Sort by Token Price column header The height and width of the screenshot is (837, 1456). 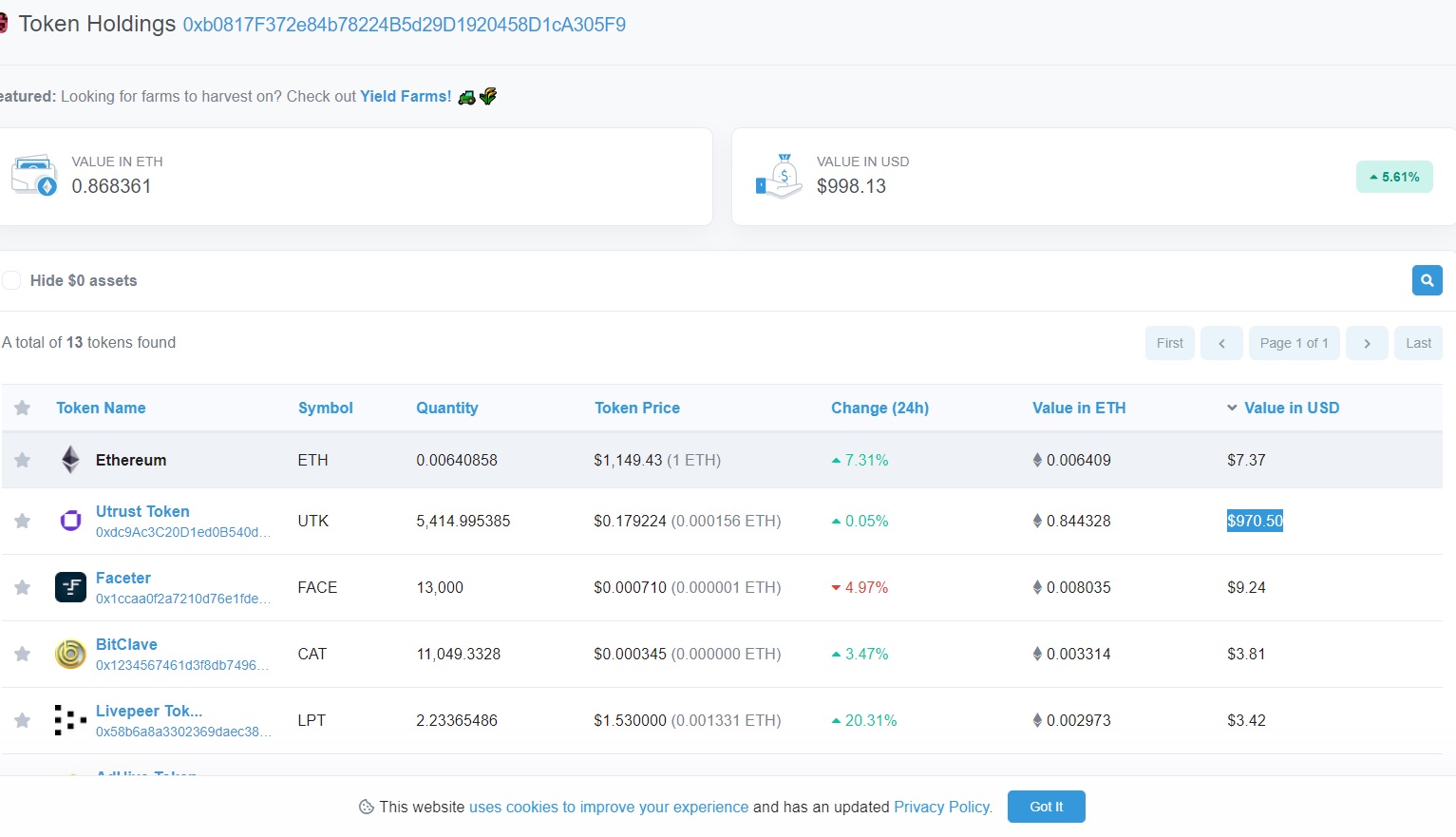pyautogui.click(x=637, y=408)
